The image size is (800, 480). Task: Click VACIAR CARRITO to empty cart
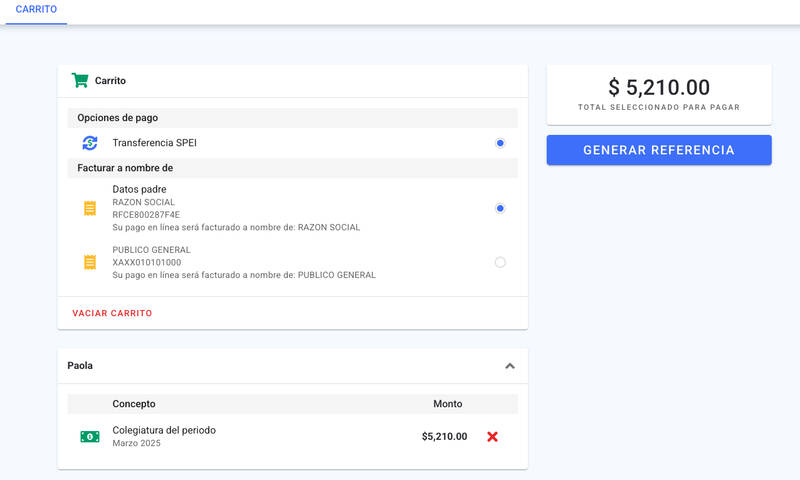[x=112, y=313]
